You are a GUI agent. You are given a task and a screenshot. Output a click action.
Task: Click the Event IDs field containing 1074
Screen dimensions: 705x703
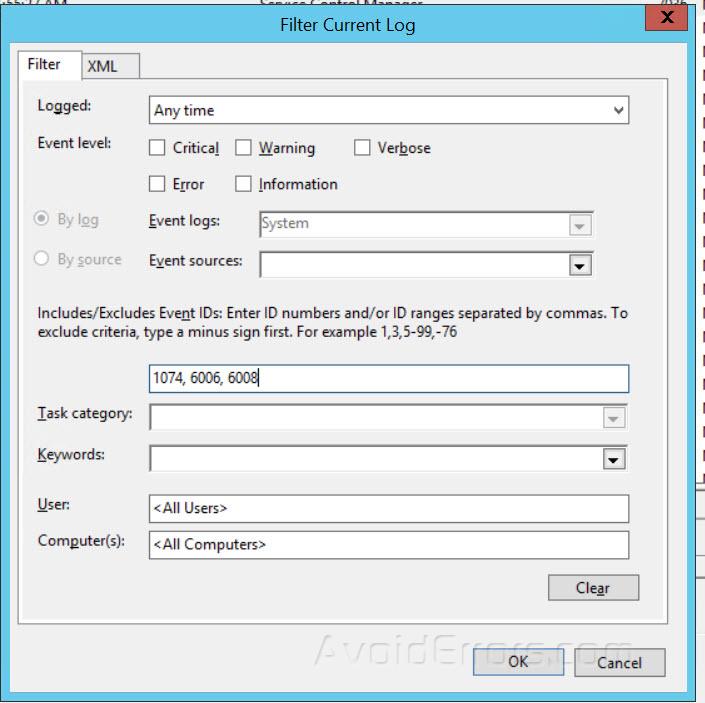389,378
